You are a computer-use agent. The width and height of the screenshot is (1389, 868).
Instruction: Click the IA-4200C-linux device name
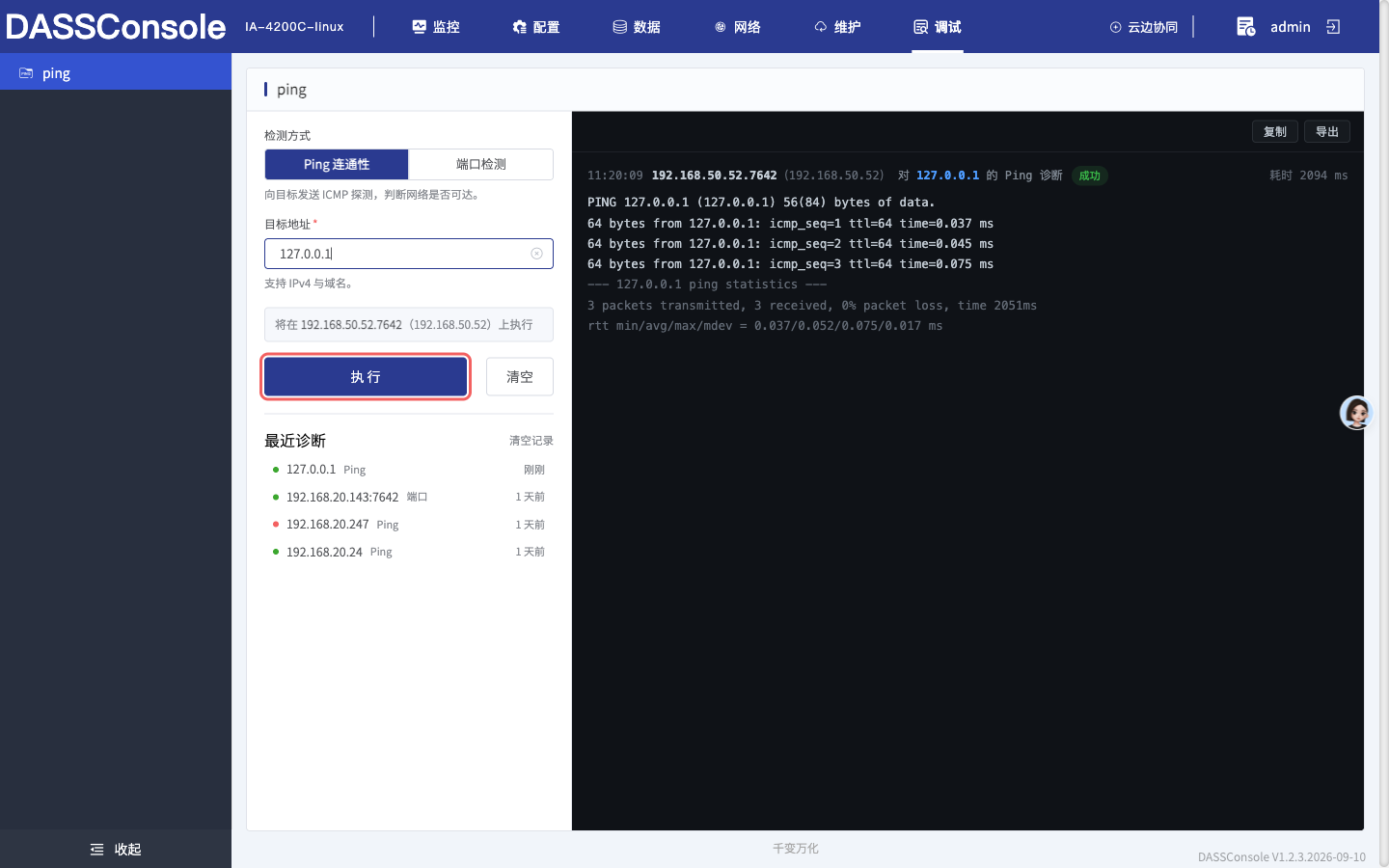[294, 27]
